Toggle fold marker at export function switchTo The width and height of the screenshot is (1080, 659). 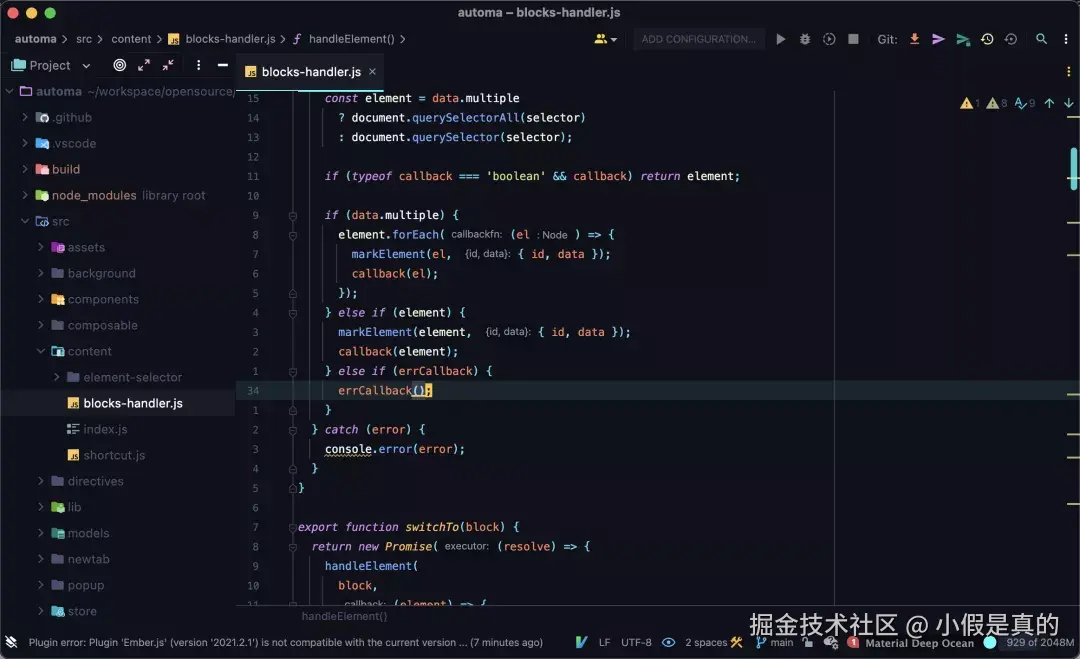click(x=293, y=527)
